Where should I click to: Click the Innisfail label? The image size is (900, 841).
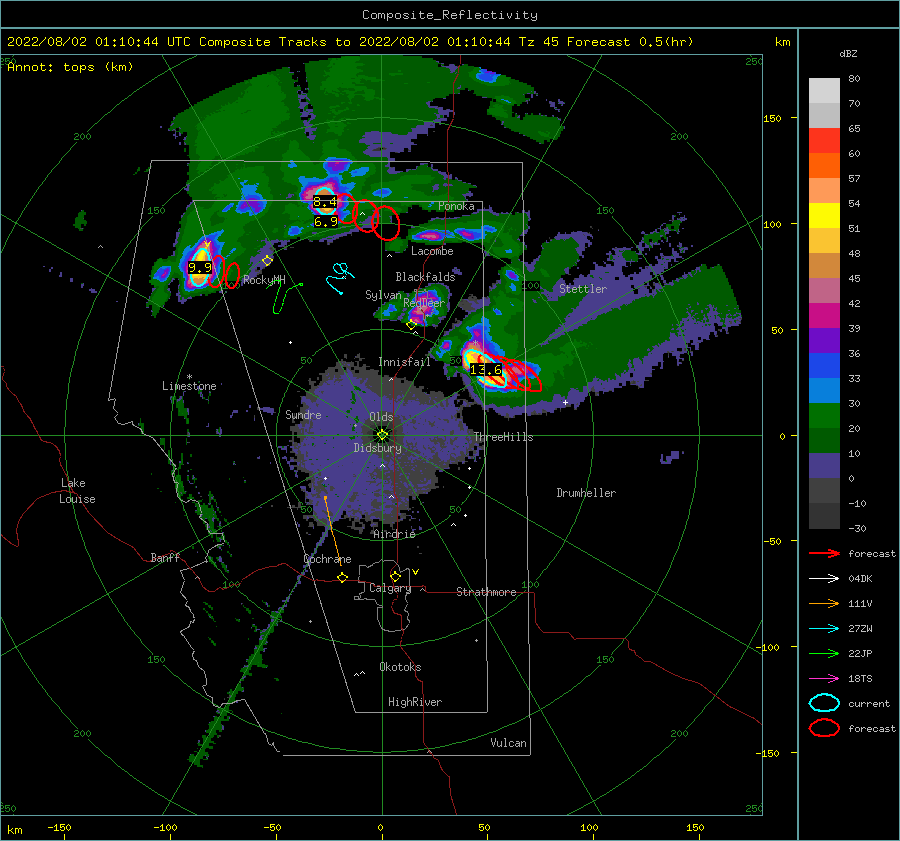click(x=404, y=362)
